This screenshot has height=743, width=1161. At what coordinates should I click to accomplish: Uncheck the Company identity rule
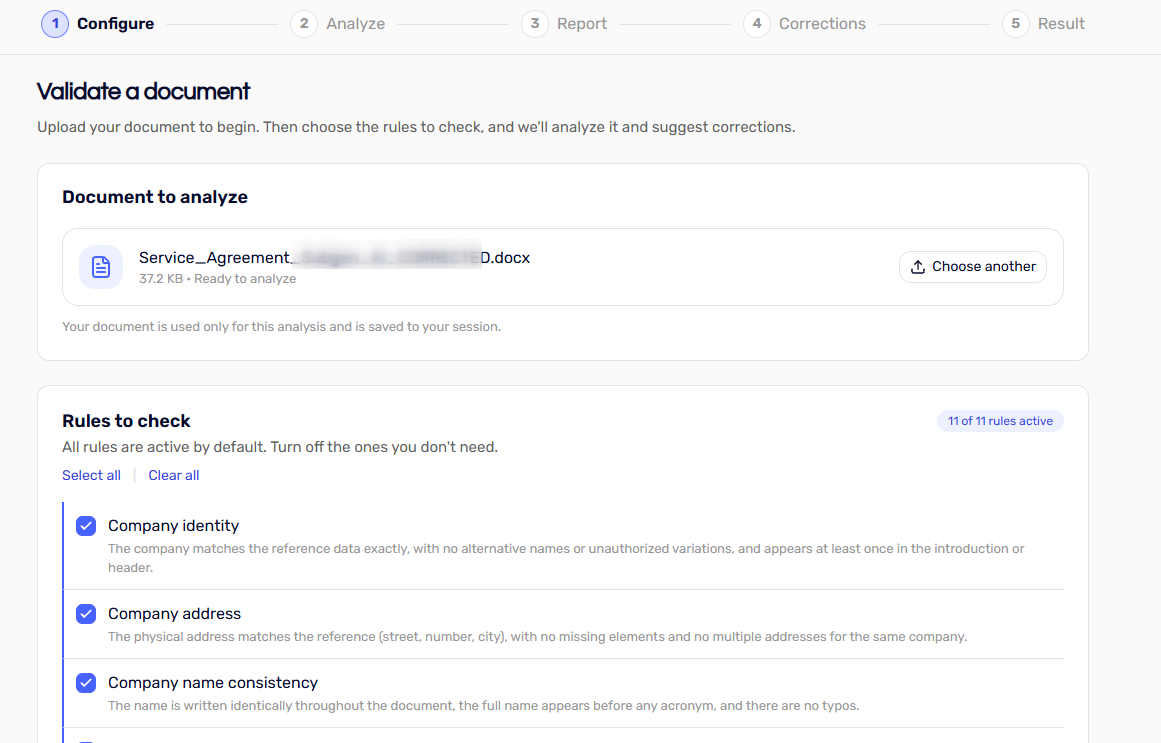tap(86, 526)
